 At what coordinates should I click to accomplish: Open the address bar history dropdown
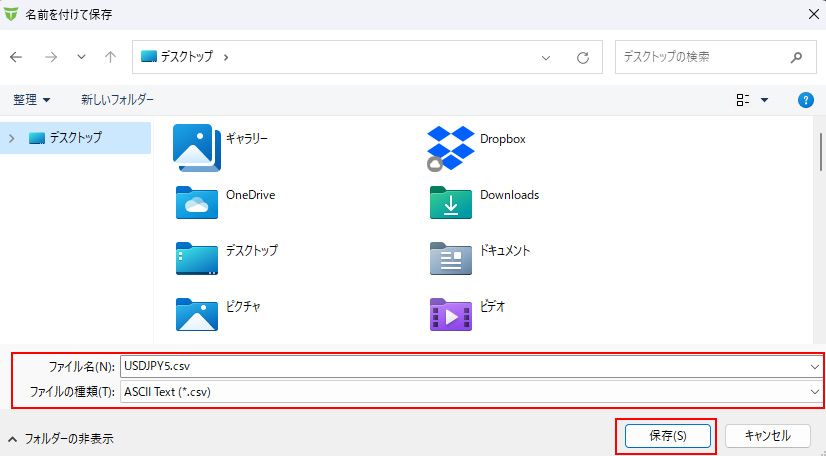546,58
